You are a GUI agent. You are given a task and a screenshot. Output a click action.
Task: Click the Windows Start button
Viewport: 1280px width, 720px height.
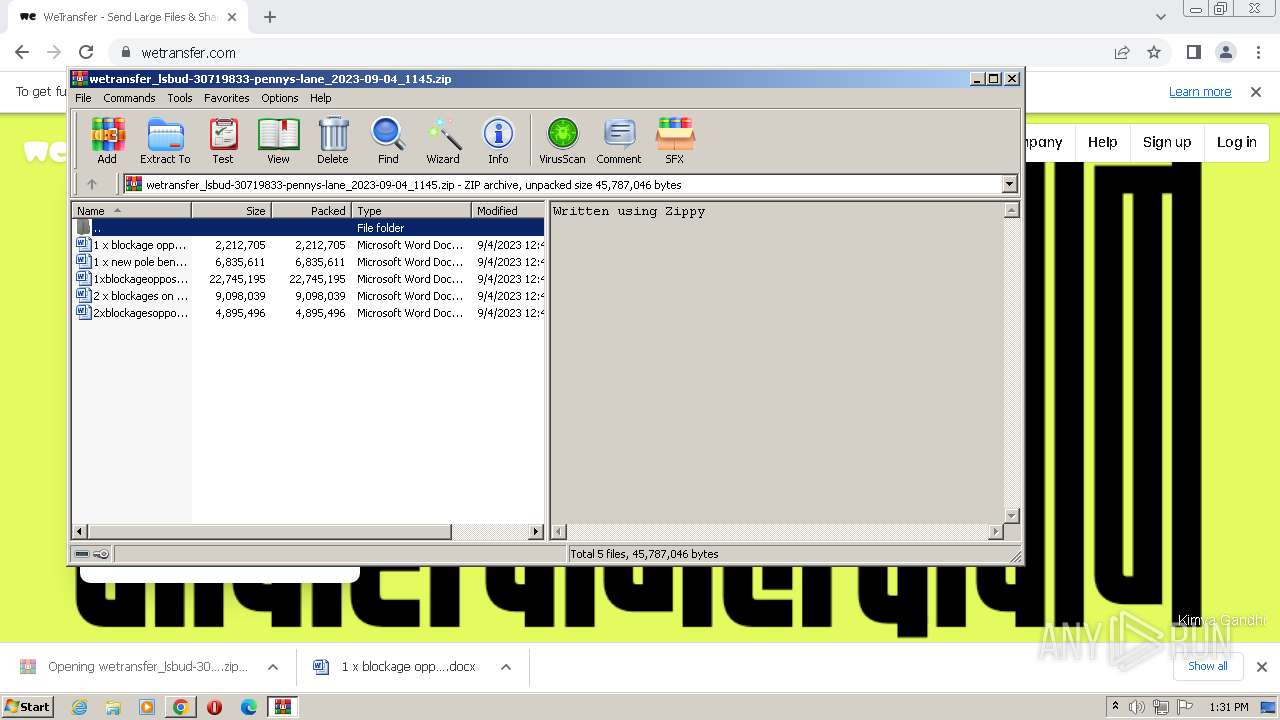pos(28,707)
